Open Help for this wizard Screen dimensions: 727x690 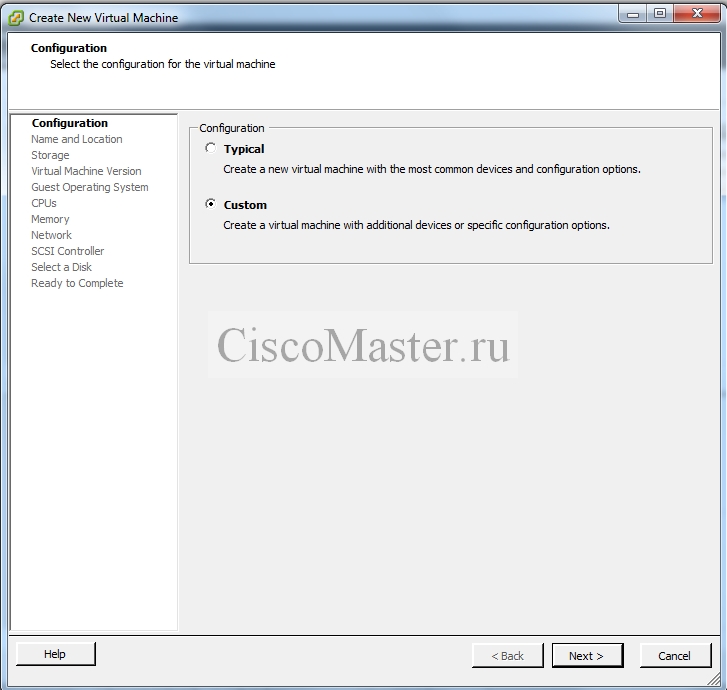[x=56, y=654]
